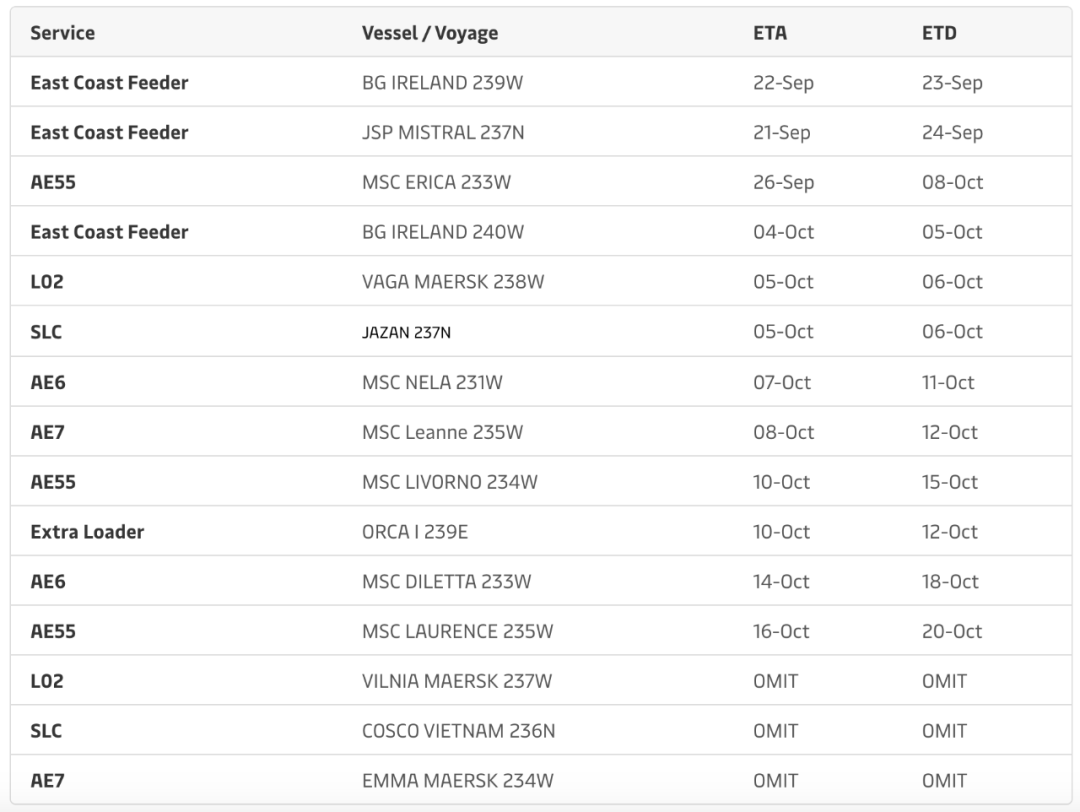Select the Extra Loader service cell
Viewport: 1080px width, 812px height.
point(87,532)
